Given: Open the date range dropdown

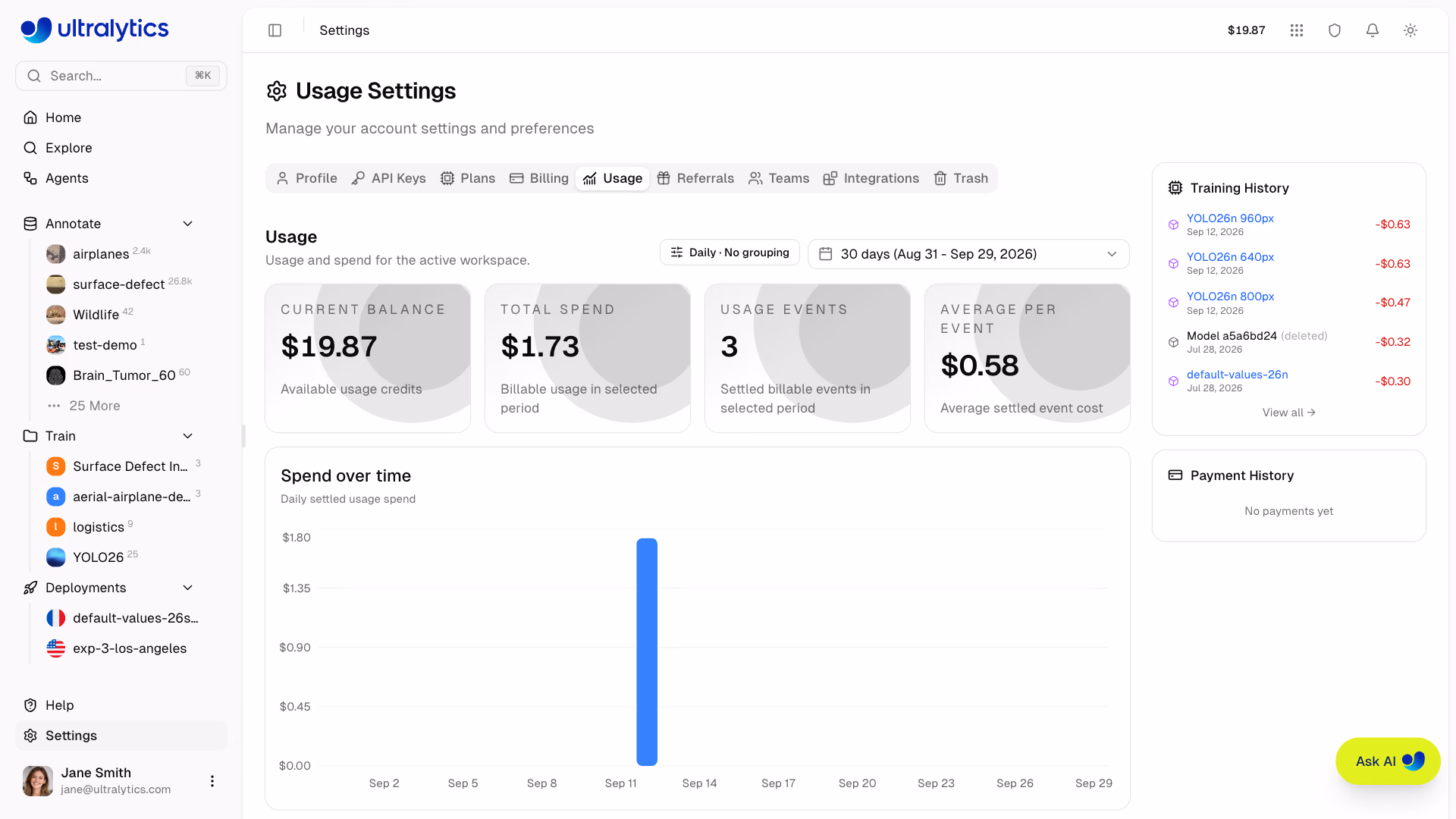Looking at the screenshot, I should pos(968,254).
